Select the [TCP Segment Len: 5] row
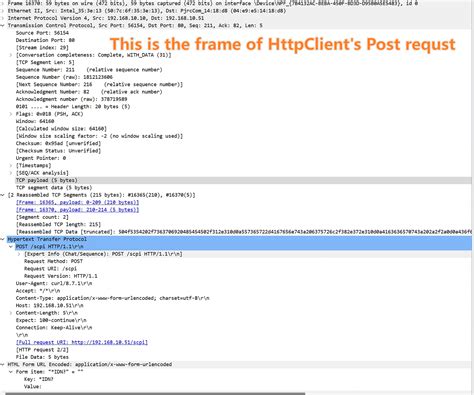 click(45, 62)
